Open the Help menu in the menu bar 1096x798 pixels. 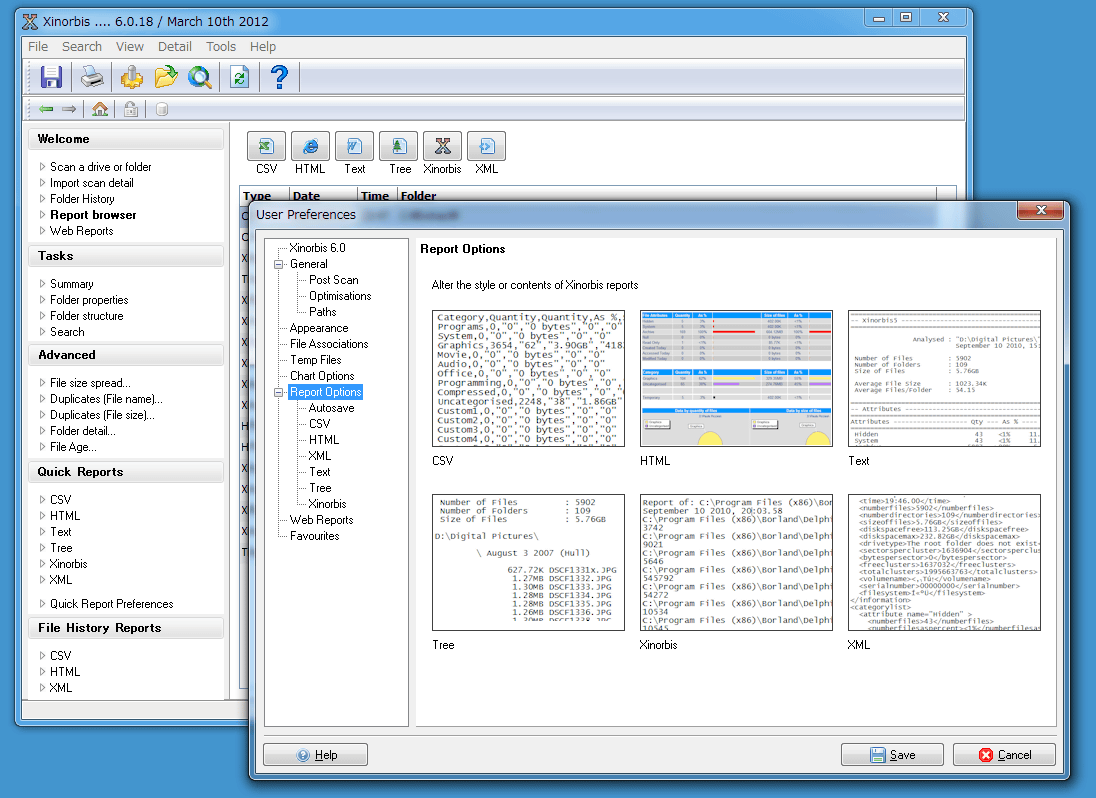263,46
